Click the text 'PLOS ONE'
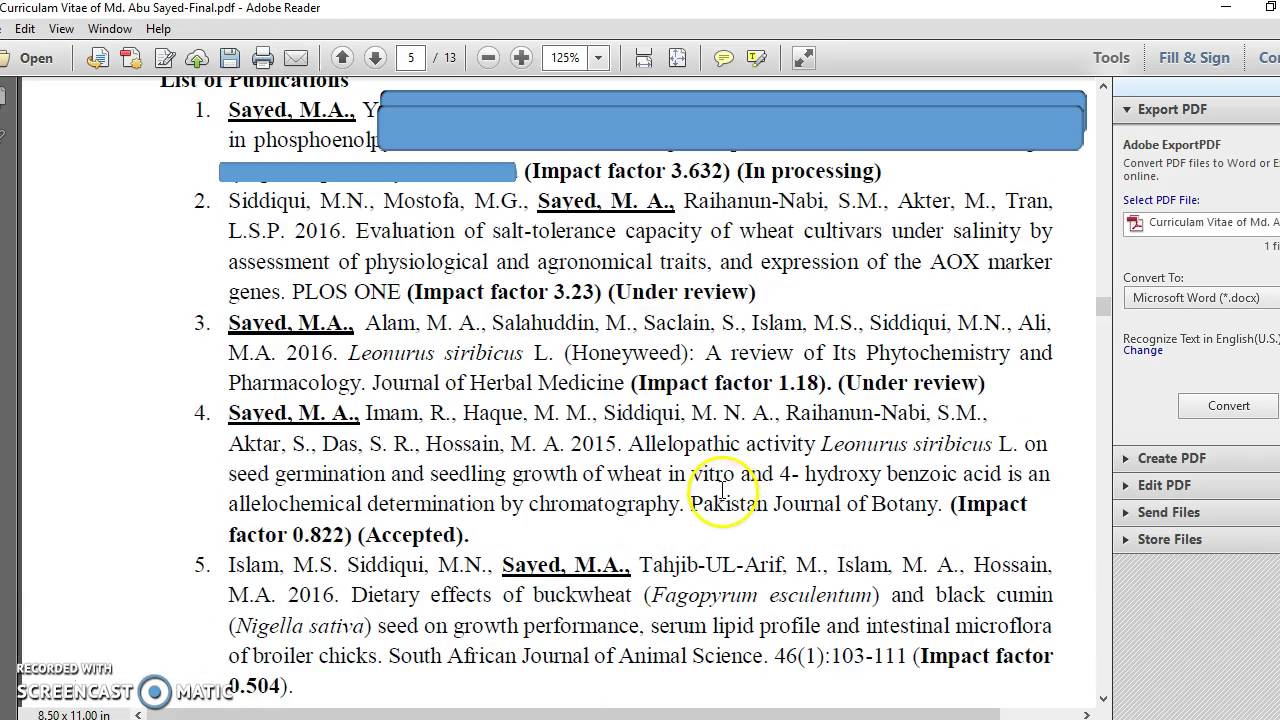This screenshot has width=1280, height=720. tap(346, 292)
